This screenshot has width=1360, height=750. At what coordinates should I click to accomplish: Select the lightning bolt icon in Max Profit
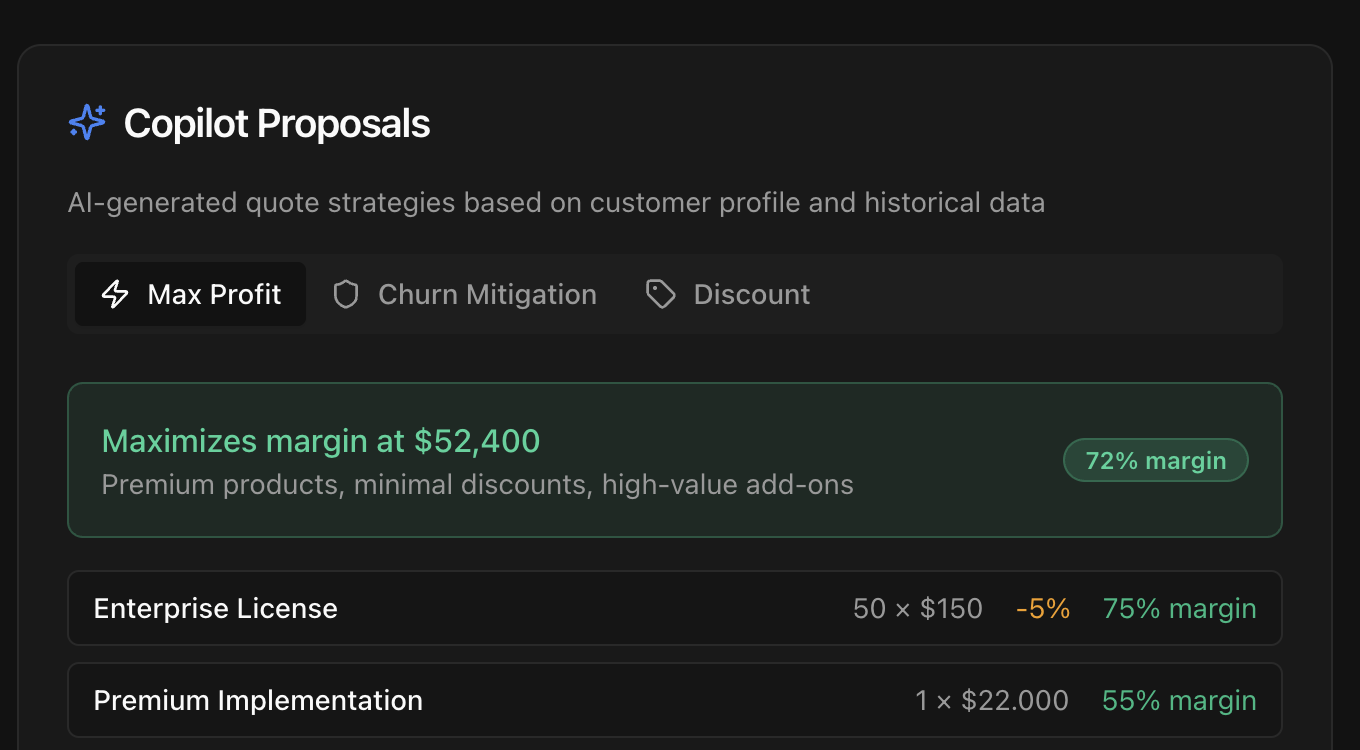tap(117, 294)
